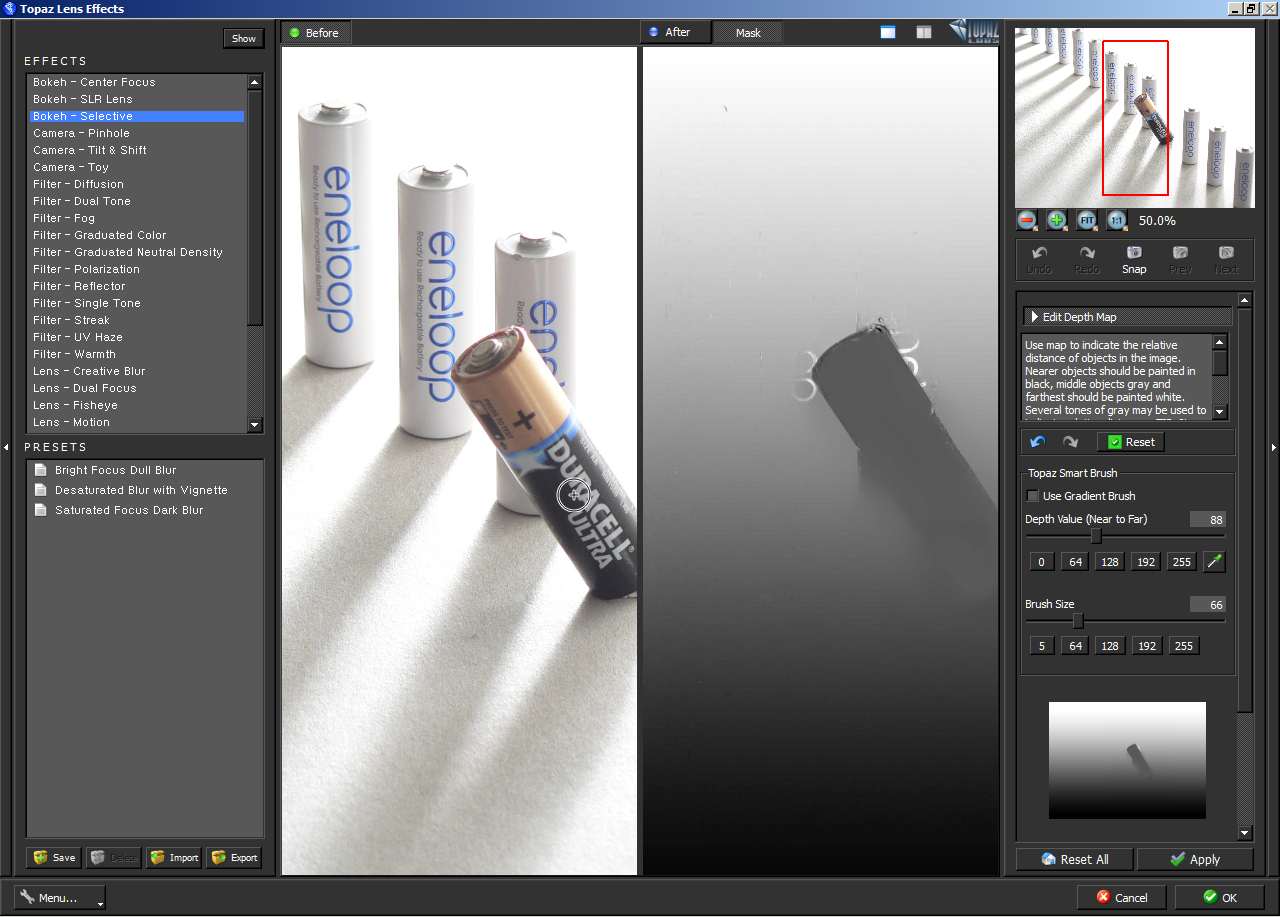This screenshot has width=1280, height=917.
Task: Switch to the Before tab
Action: point(316,33)
